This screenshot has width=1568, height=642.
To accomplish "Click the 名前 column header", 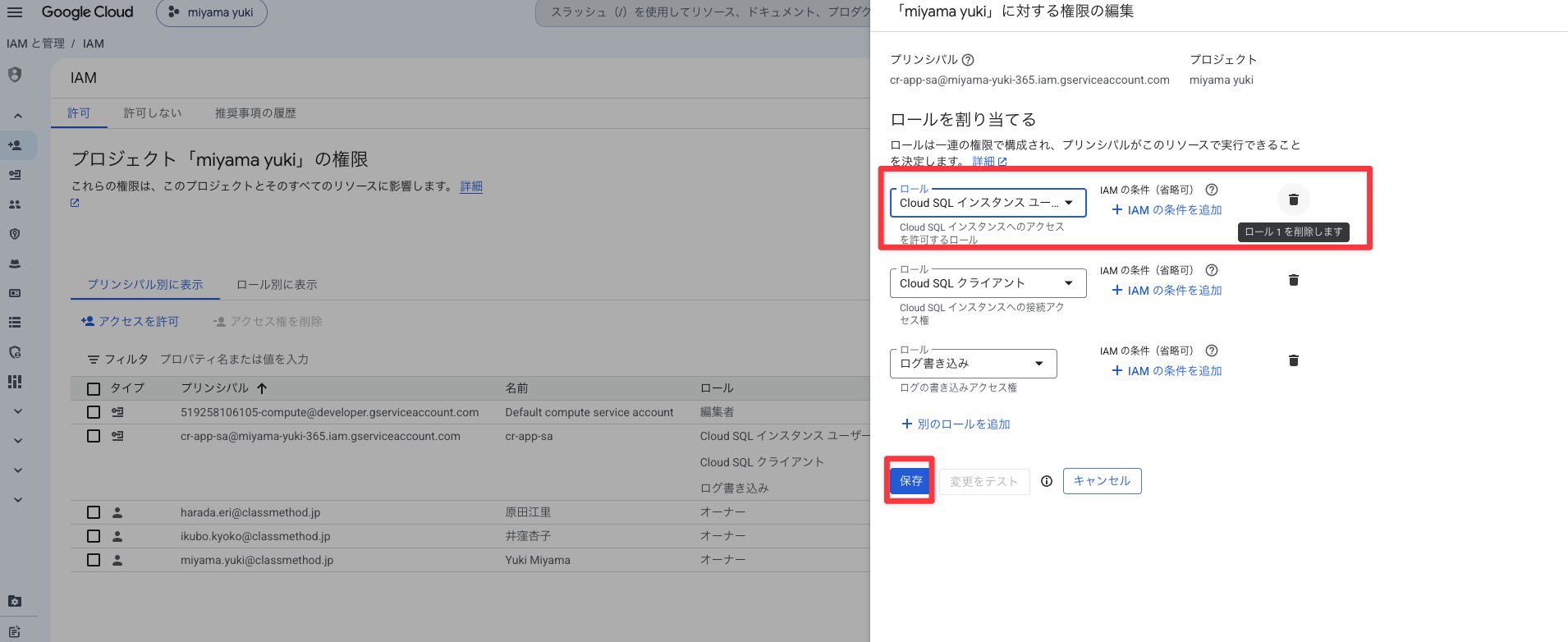I will pos(516,388).
